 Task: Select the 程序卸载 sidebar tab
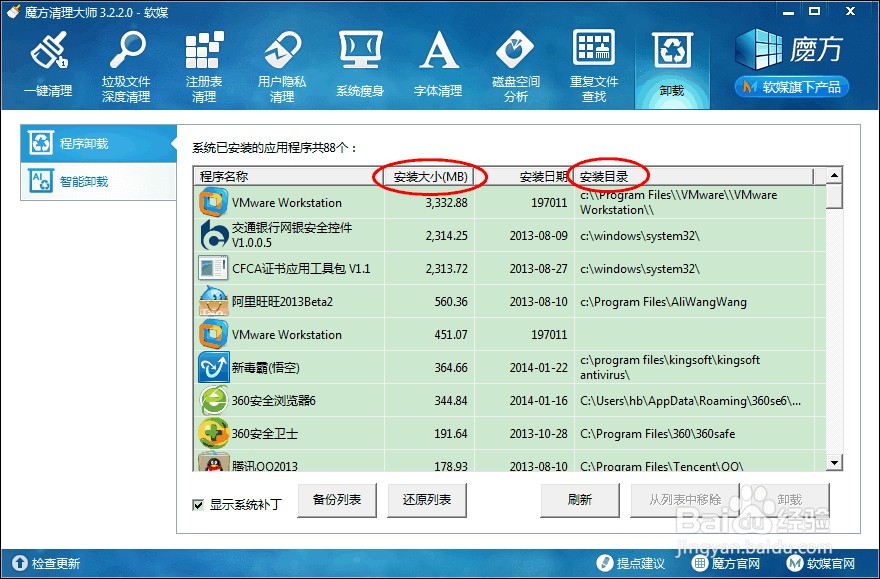coord(99,144)
